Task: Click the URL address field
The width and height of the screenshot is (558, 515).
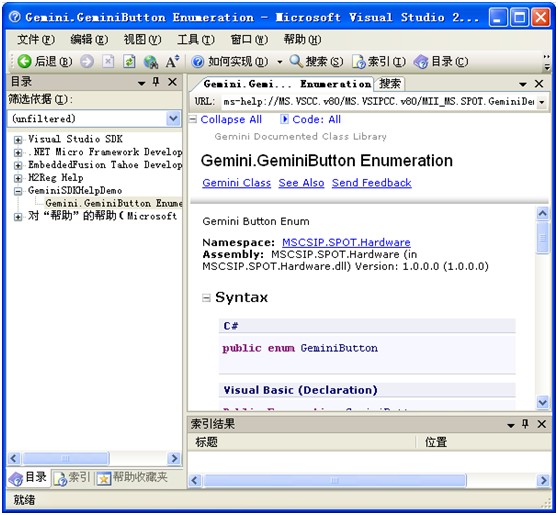Action: (379, 102)
